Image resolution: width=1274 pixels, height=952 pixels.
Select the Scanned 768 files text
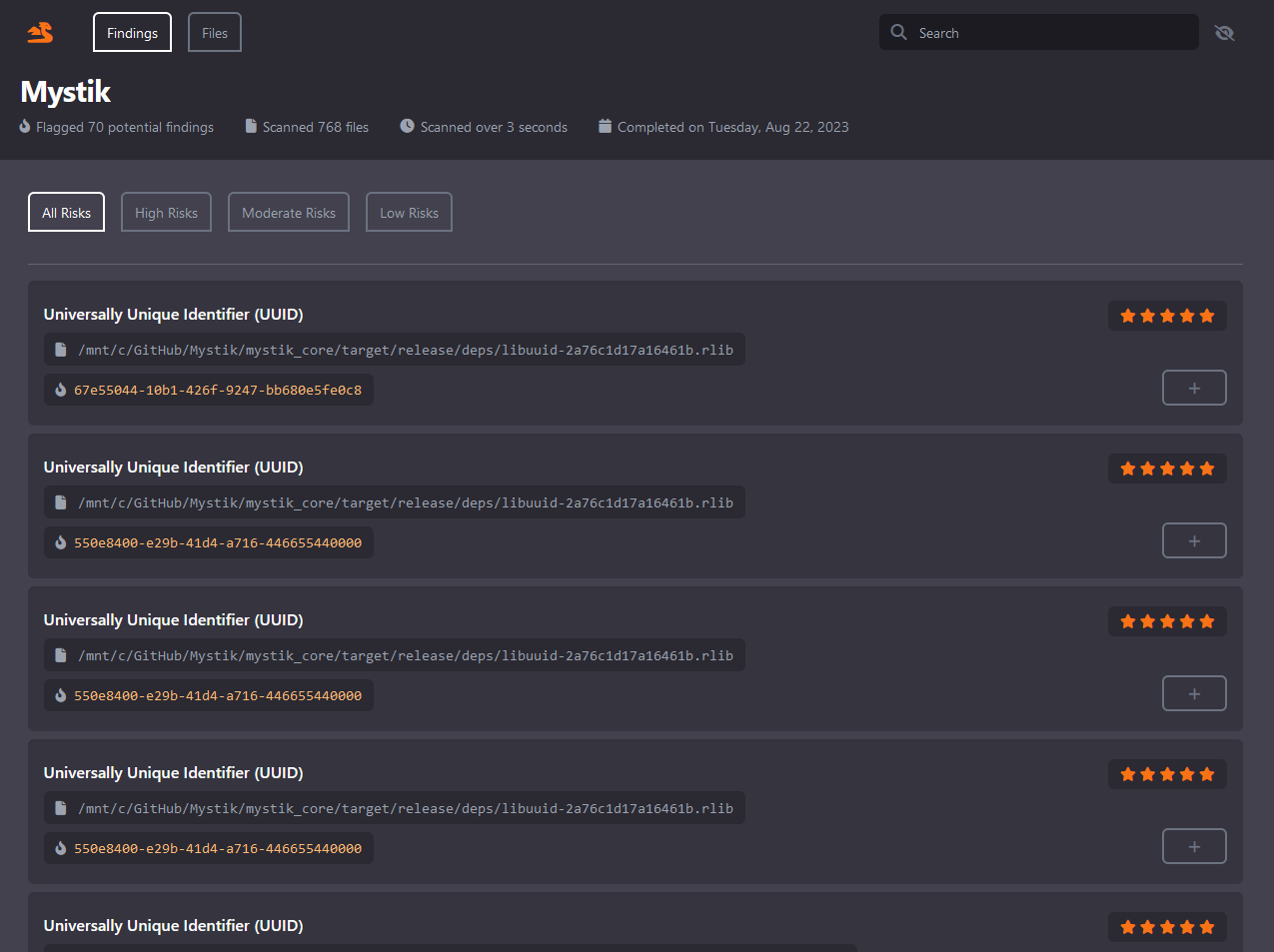point(316,127)
